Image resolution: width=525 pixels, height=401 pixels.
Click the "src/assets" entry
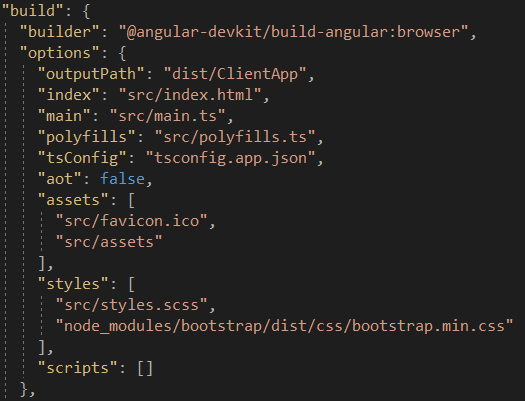point(109,242)
